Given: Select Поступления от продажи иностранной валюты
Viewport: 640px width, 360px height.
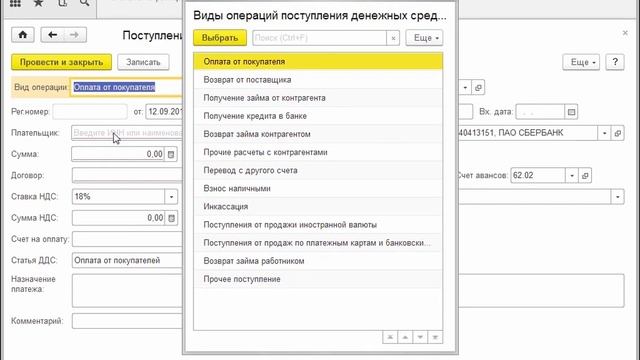Looking at the screenshot, I should click(x=318, y=224).
